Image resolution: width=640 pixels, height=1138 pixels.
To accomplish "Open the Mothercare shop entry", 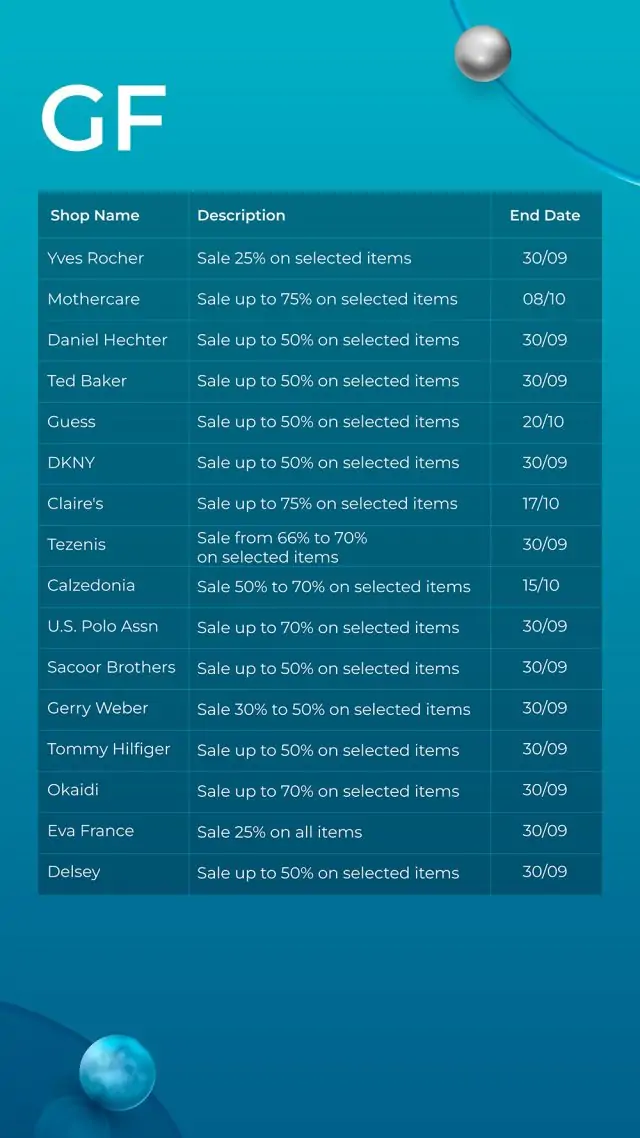I will coord(94,299).
